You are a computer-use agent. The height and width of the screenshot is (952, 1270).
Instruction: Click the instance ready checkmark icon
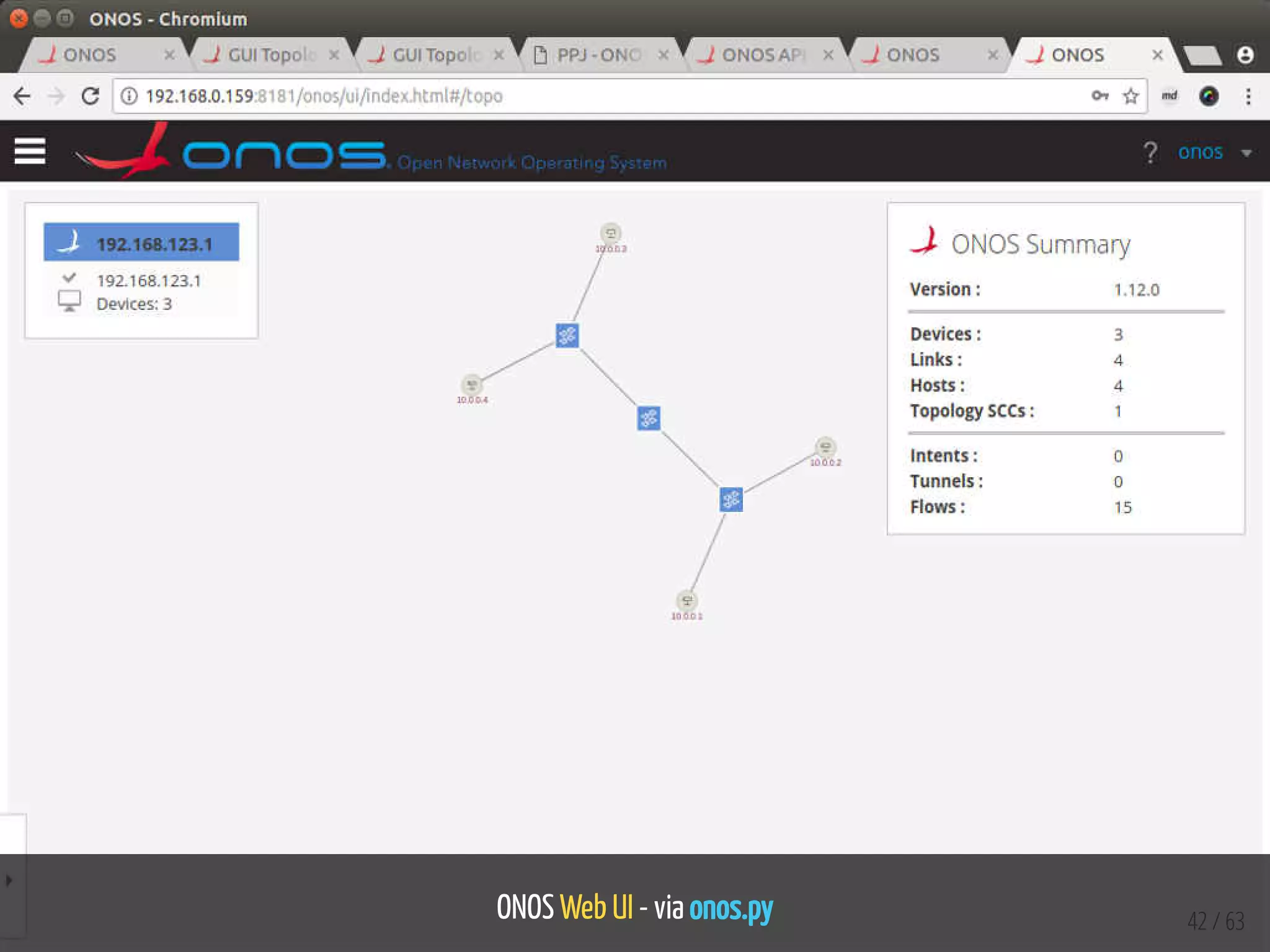pos(69,277)
